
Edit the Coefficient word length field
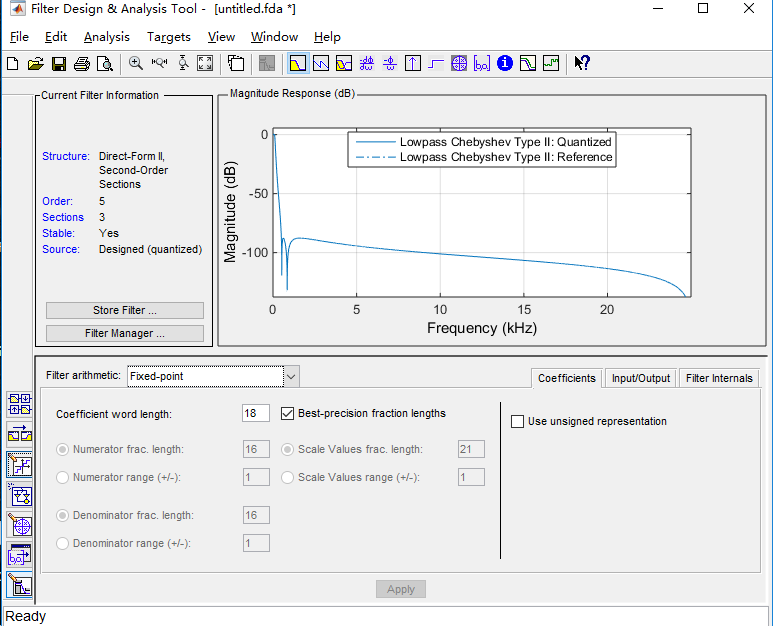(256, 413)
